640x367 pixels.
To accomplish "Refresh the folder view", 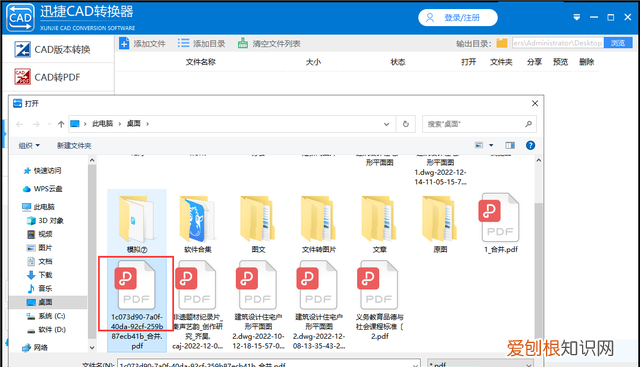I will [406, 124].
